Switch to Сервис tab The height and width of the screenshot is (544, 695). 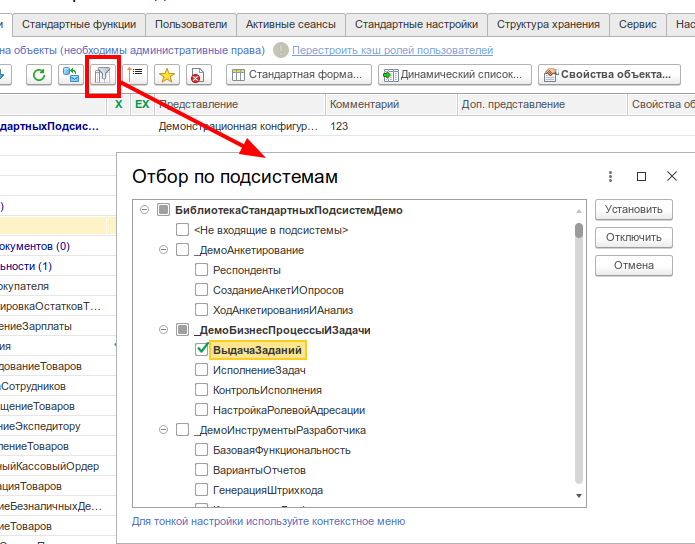pos(638,24)
